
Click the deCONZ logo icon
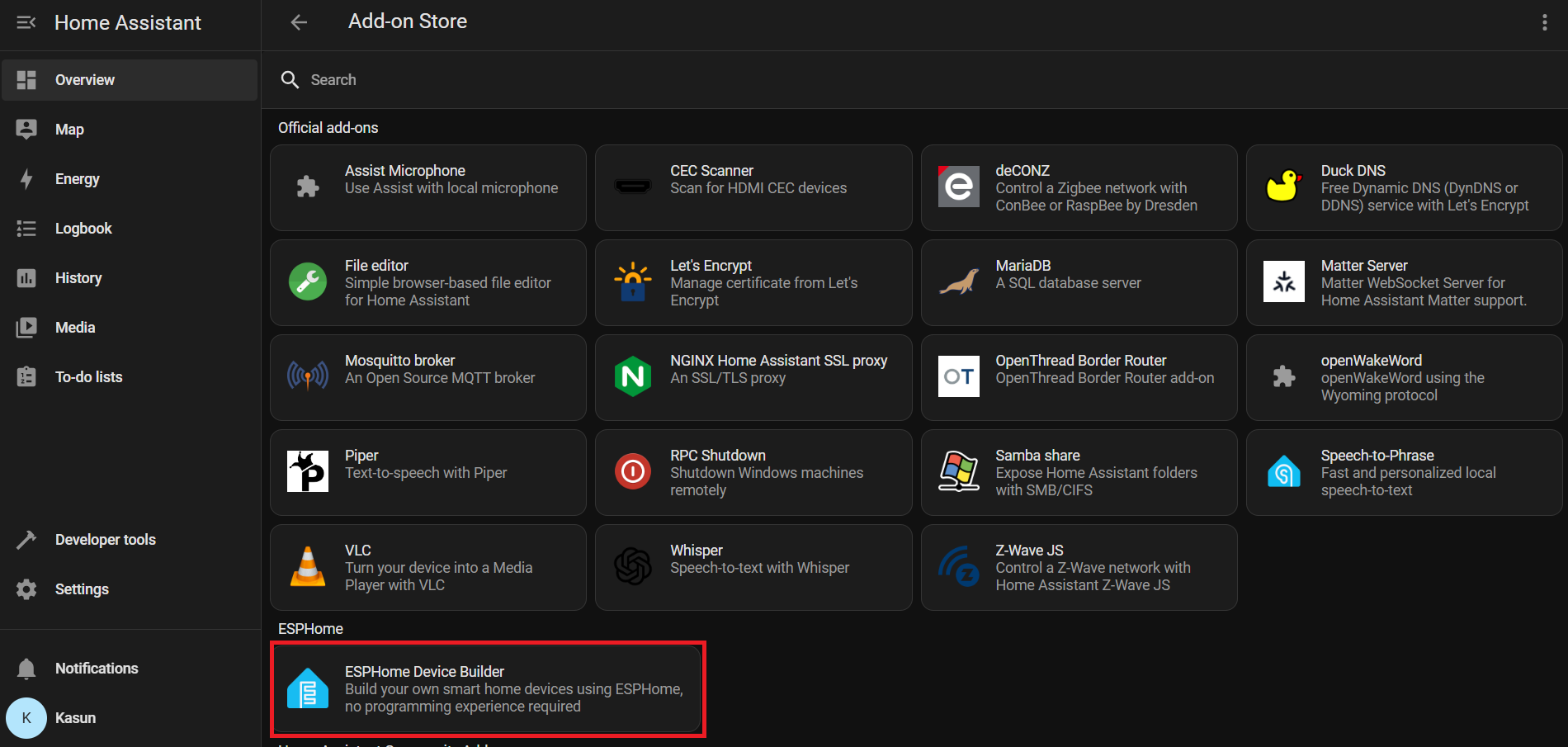(959, 187)
